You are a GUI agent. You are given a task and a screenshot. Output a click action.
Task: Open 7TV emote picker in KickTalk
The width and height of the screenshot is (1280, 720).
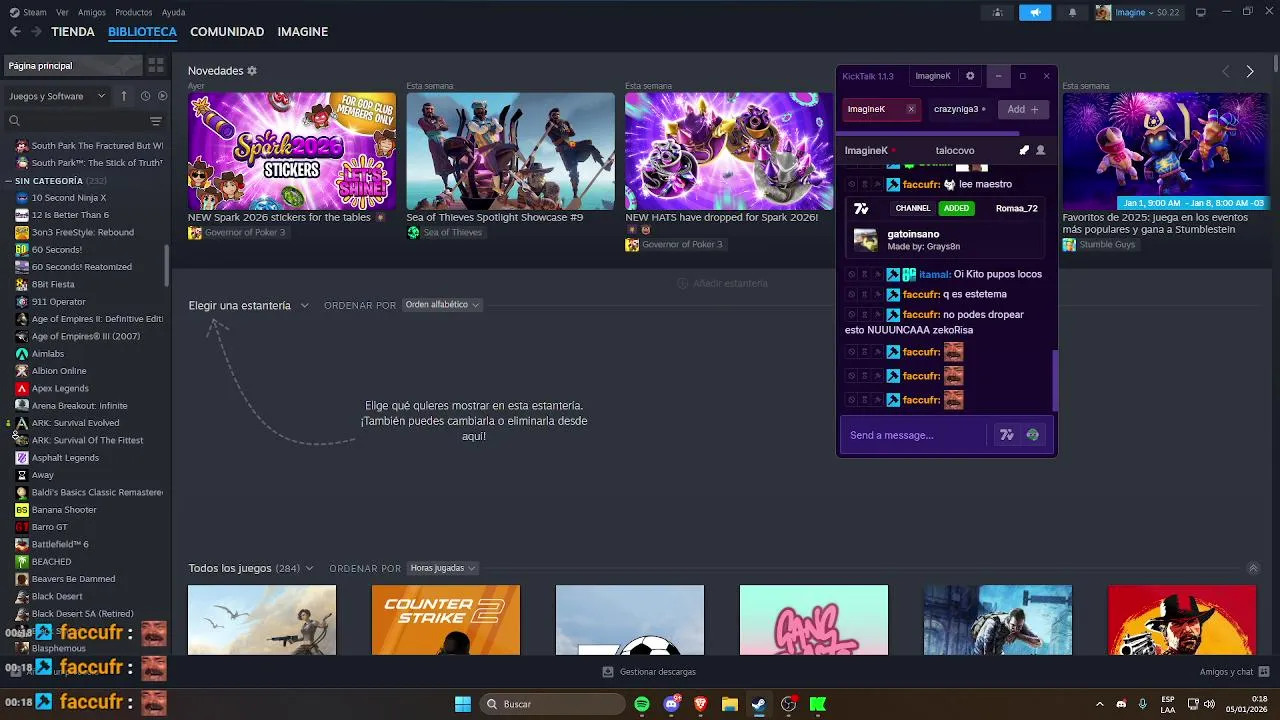point(1007,435)
